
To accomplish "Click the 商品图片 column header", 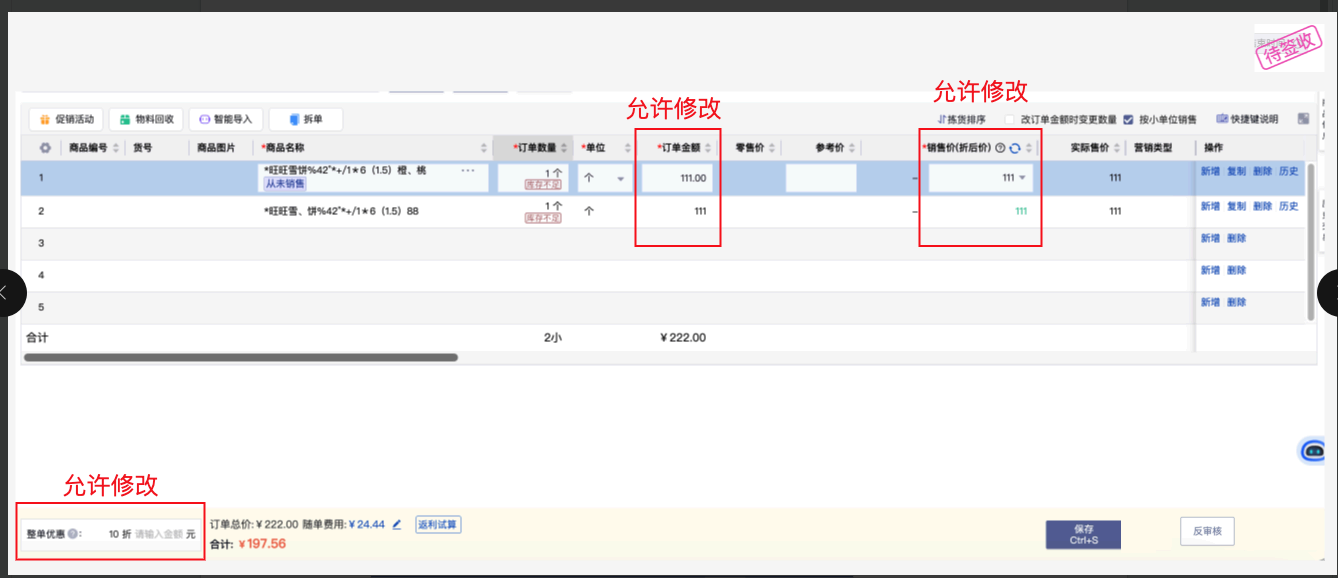I will click(215, 148).
